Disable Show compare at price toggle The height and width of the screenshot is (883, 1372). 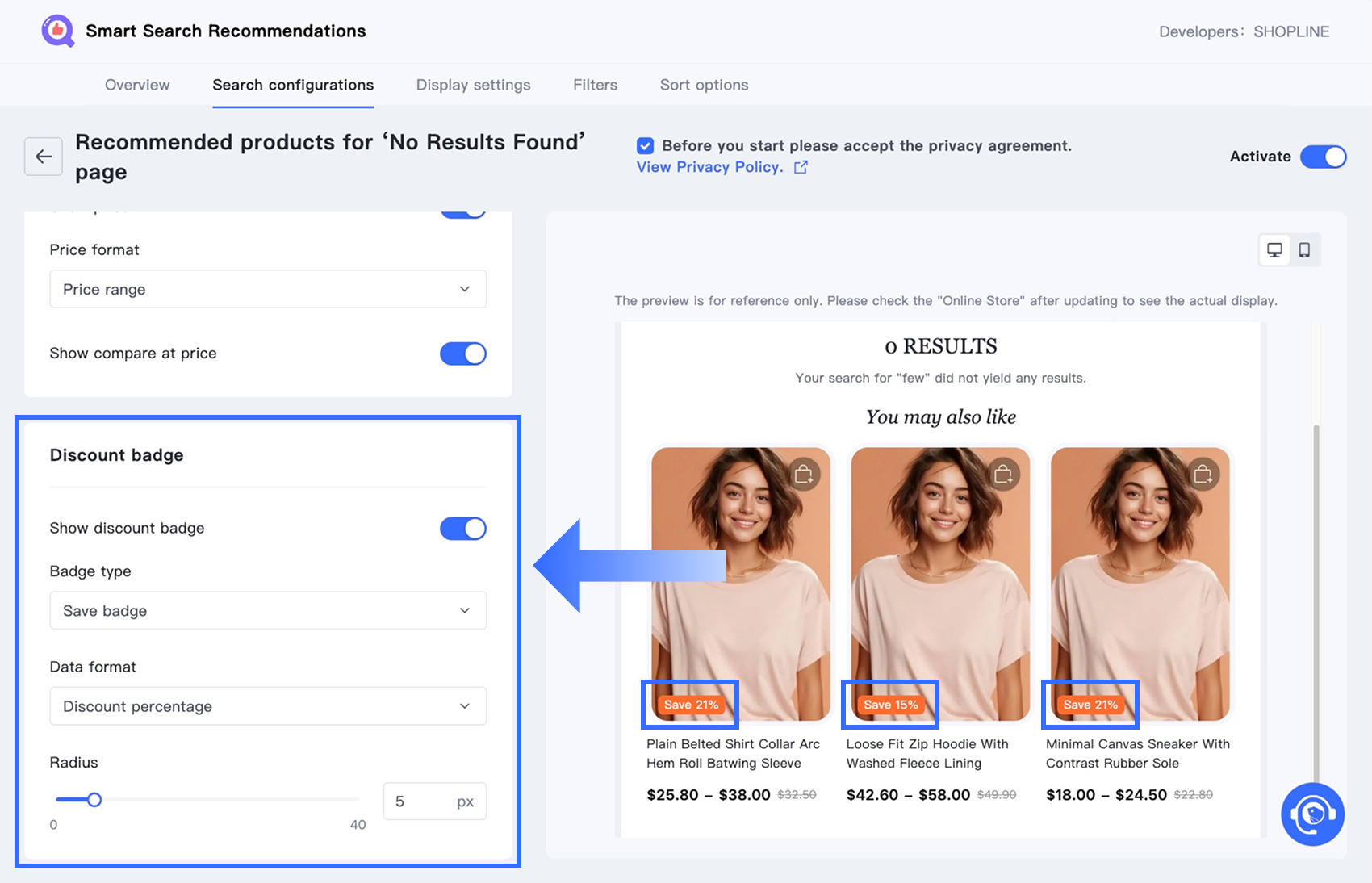[x=463, y=354]
